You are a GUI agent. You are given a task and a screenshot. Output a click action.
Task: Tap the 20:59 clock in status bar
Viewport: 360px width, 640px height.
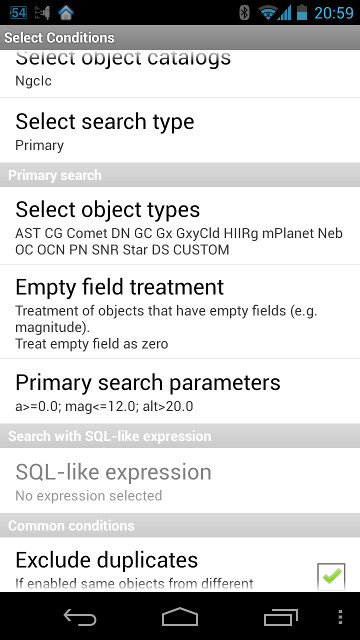[x=334, y=13]
